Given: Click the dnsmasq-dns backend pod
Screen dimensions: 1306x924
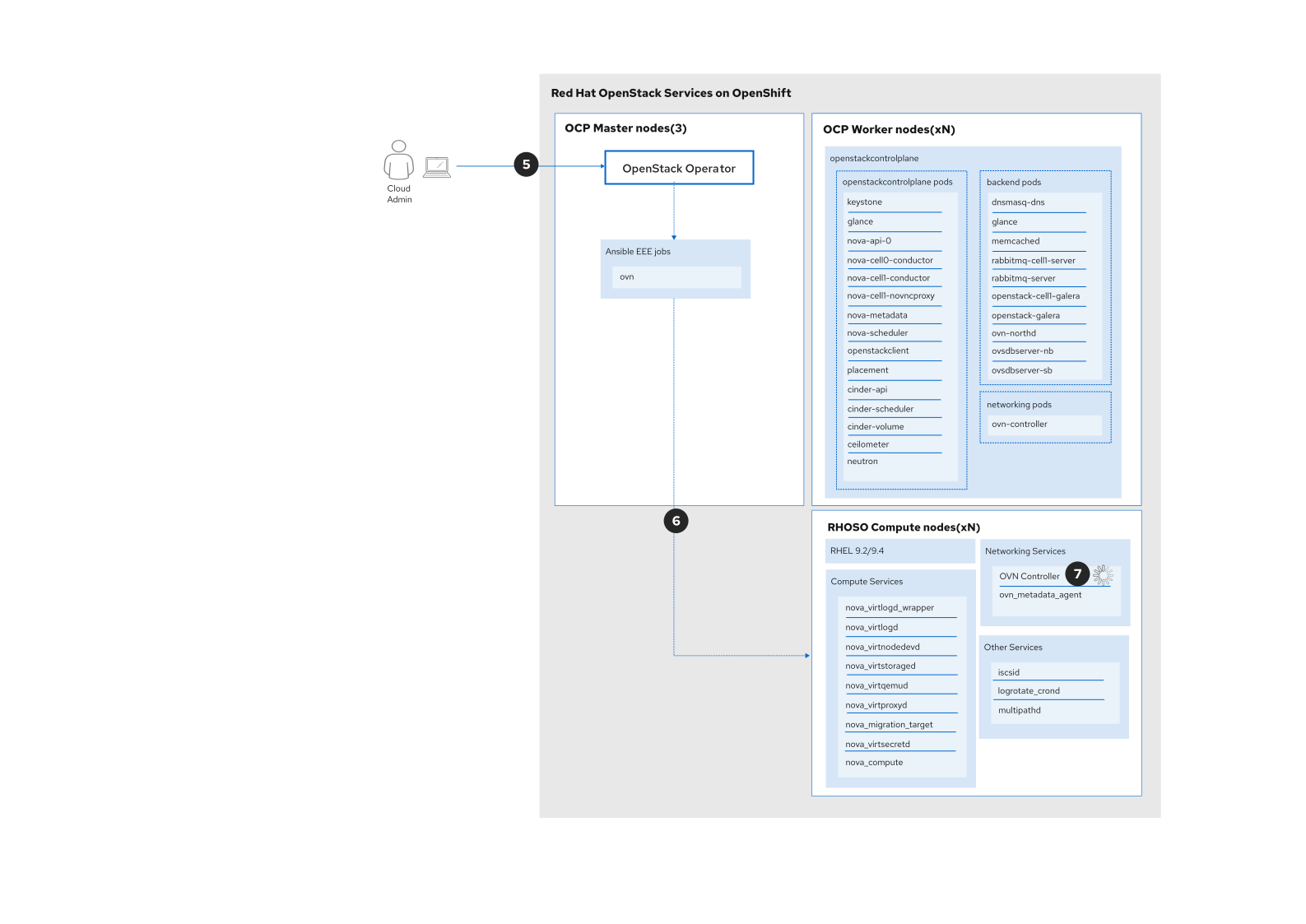Looking at the screenshot, I should coord(1018,202).
